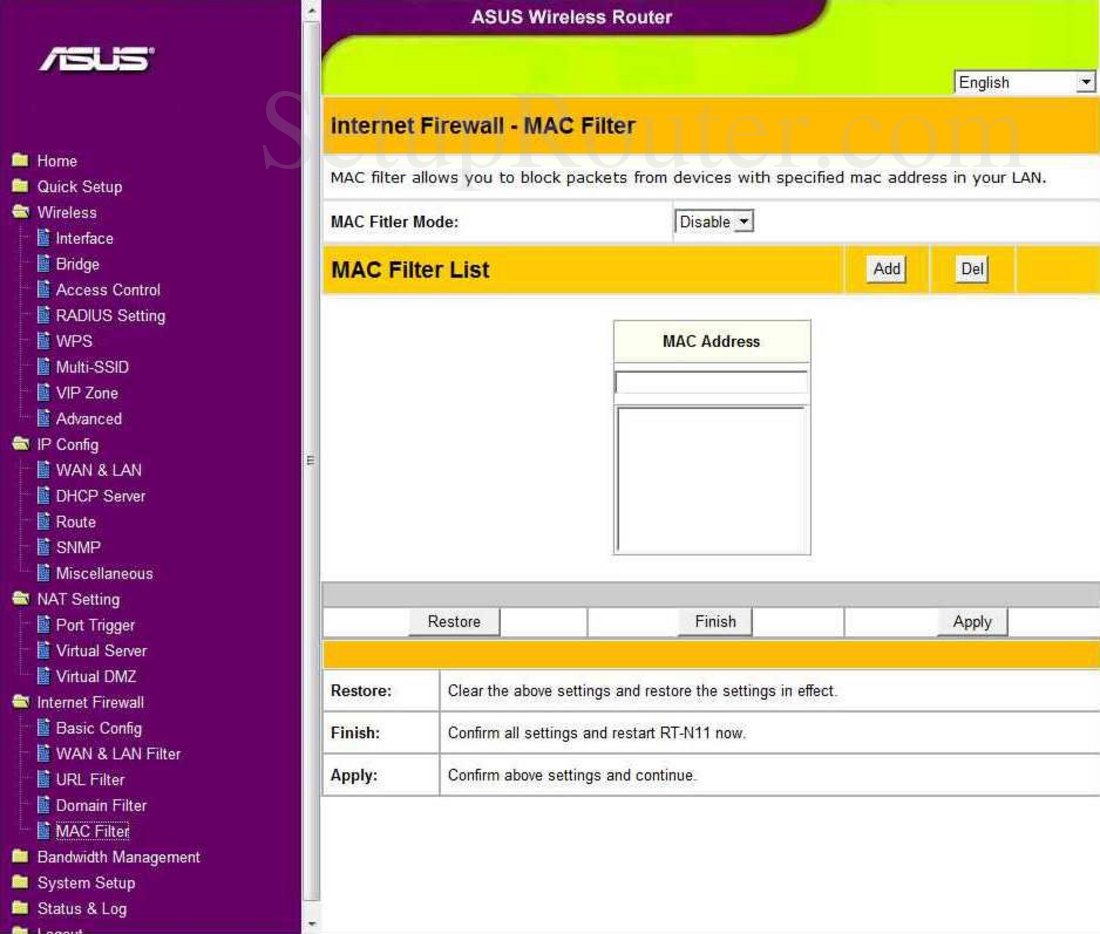Open the MAC Filter Mode dropdown
This screenshot has width=1100, height=934.
coord(713,221)
